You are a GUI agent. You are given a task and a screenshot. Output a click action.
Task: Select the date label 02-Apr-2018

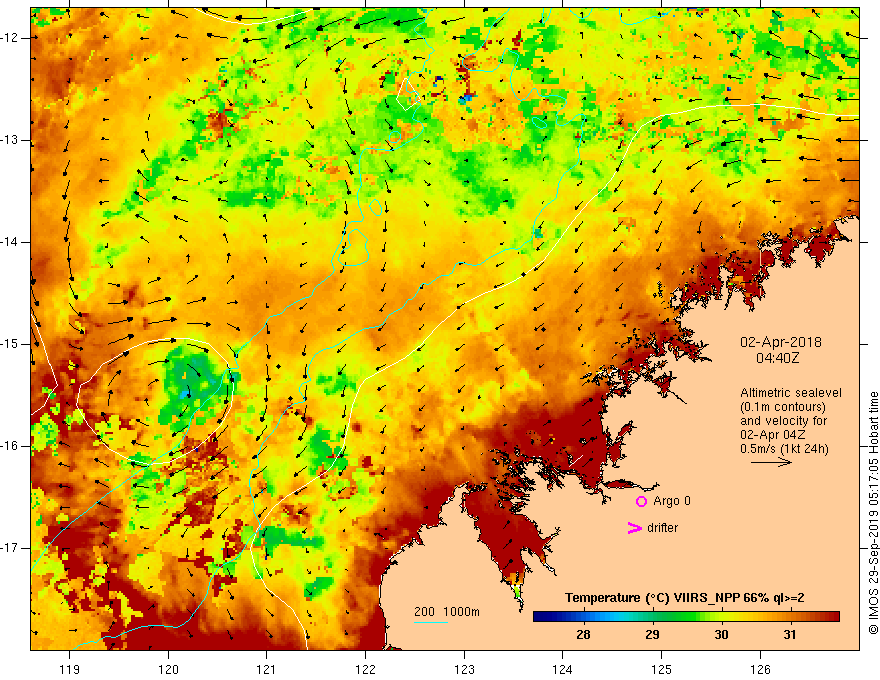[x=781, y=342]
